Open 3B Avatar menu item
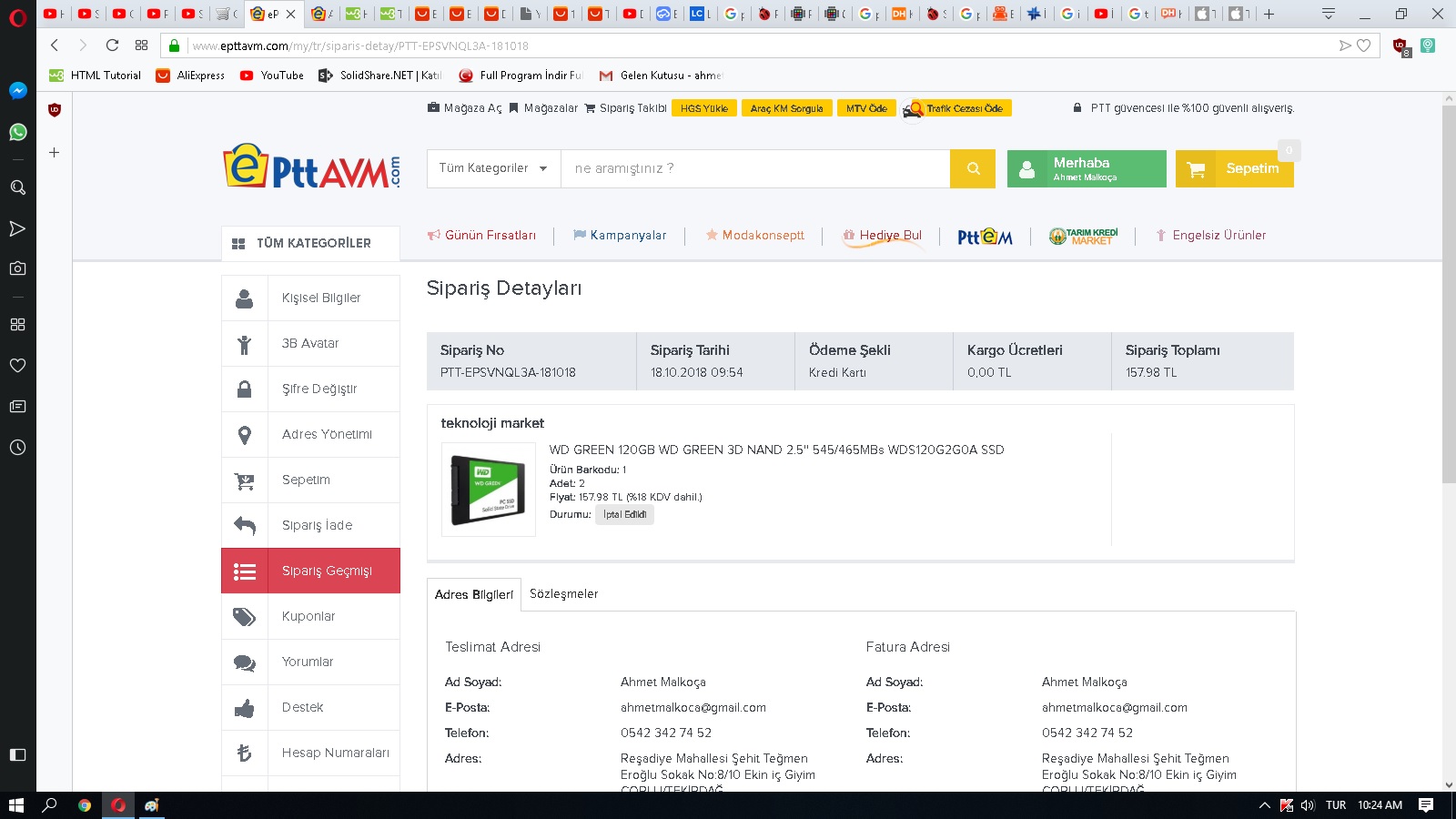The image size is (1456, 819). (x=310, y=343)
